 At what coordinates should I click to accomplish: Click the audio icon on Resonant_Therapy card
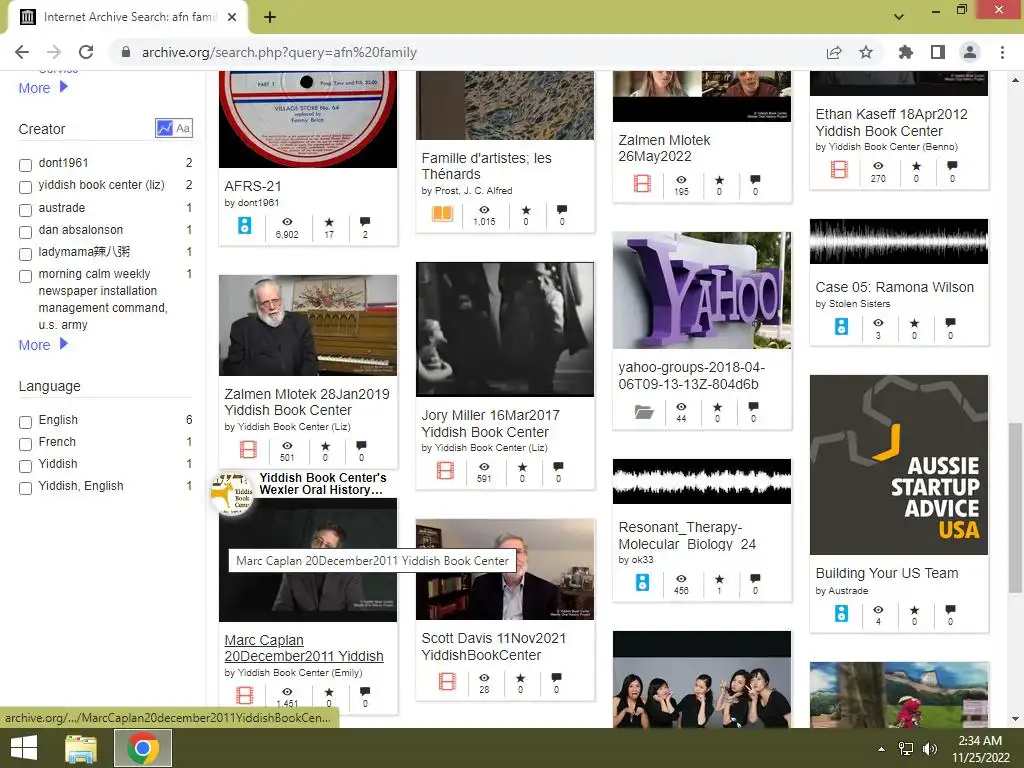pyautogui.click(x=643, y=582)
